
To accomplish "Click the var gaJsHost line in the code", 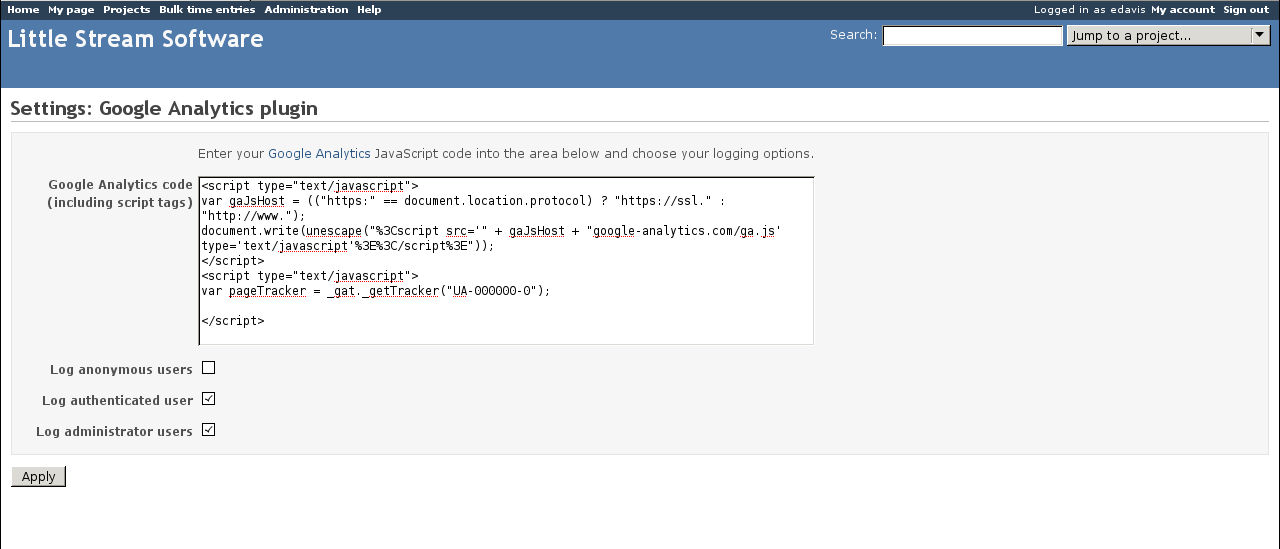I will [x=463, y=208].
